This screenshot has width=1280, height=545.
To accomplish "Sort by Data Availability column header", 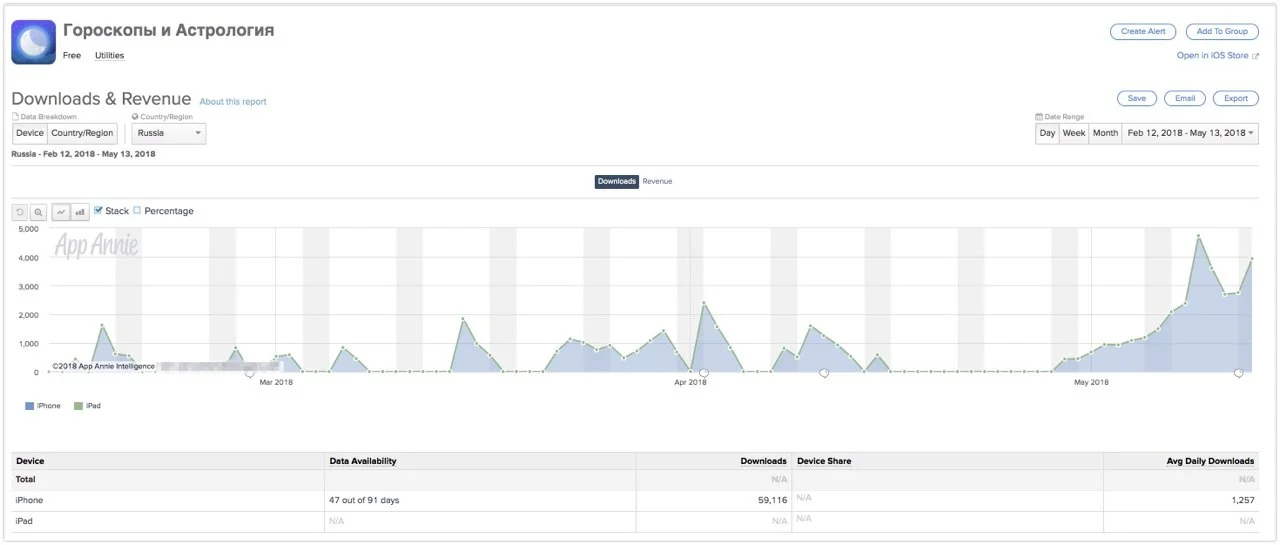I will point(363,461).
